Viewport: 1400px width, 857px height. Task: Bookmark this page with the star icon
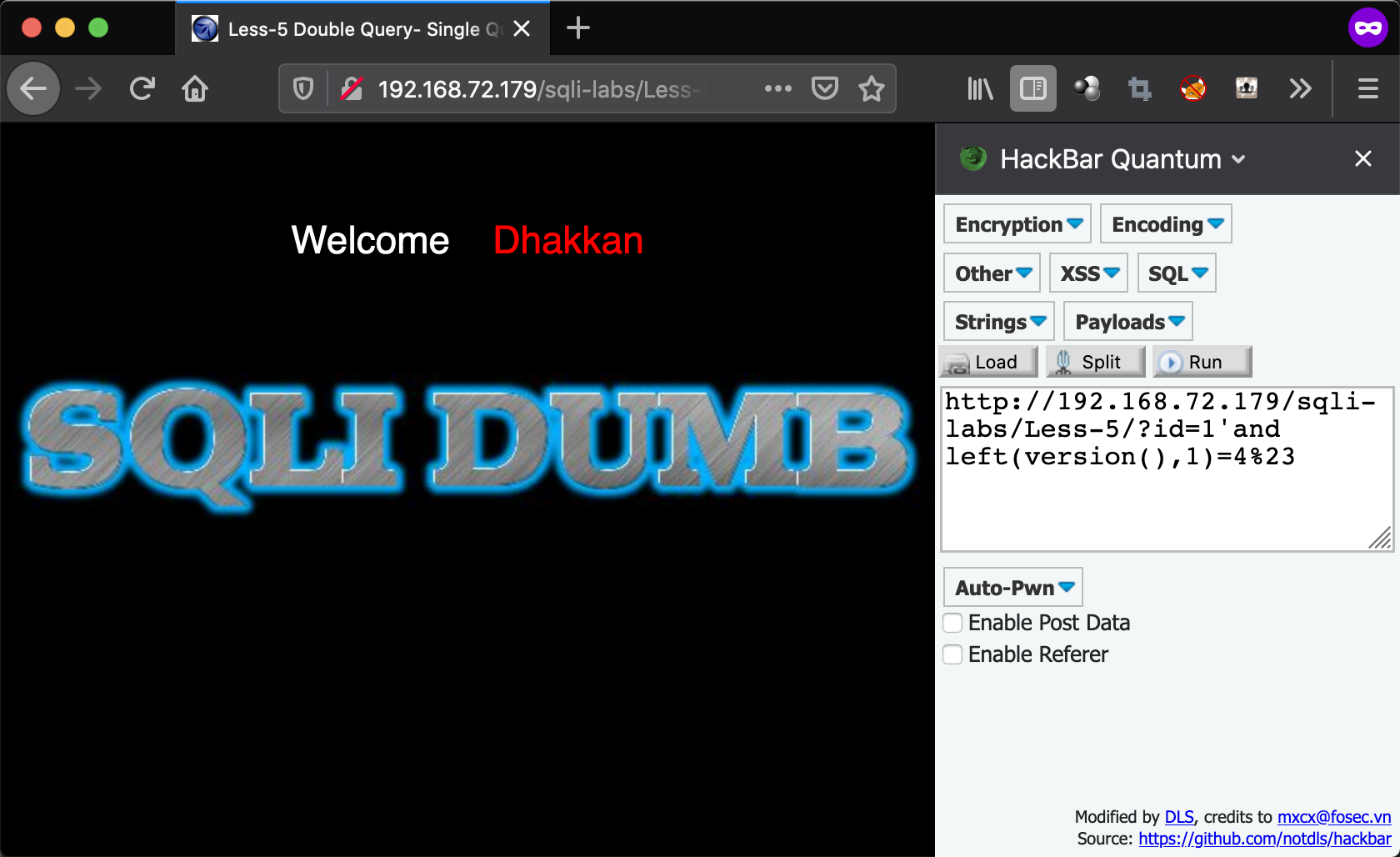coord(871,88)
